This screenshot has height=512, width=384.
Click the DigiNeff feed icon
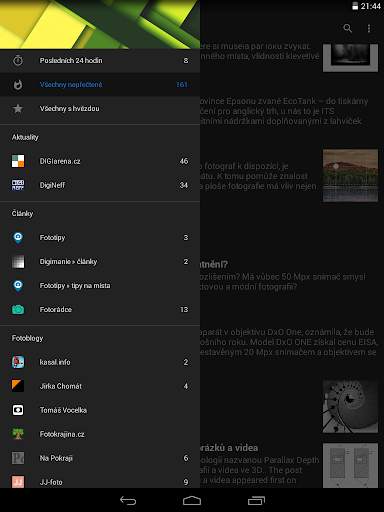[x=18, y=185]
